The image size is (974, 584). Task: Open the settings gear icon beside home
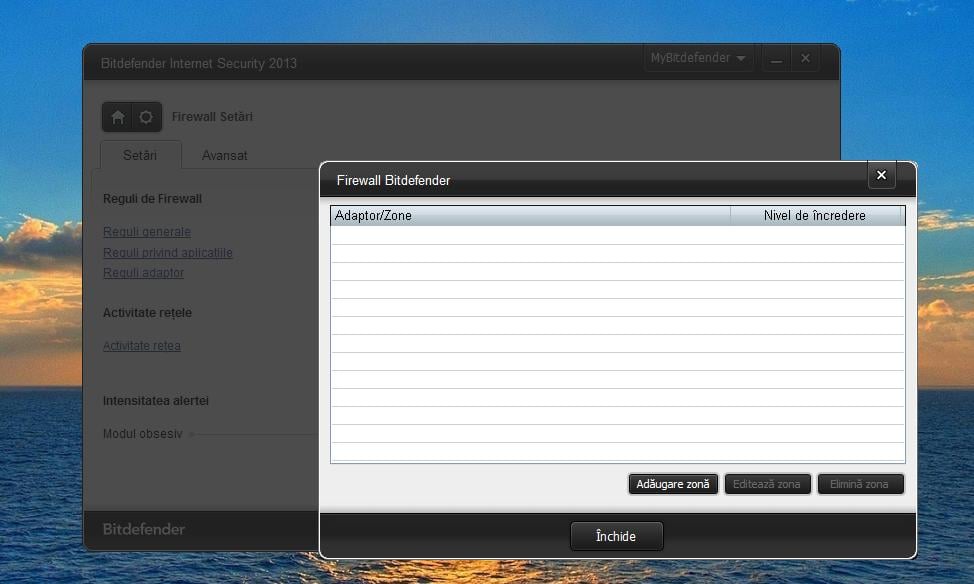pos(147,117)
